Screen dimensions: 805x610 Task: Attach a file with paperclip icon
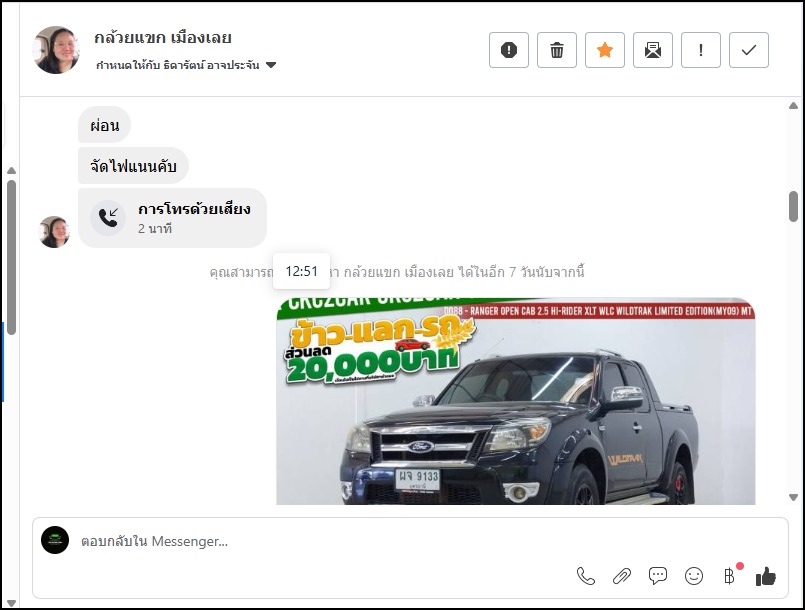point(622,576)
